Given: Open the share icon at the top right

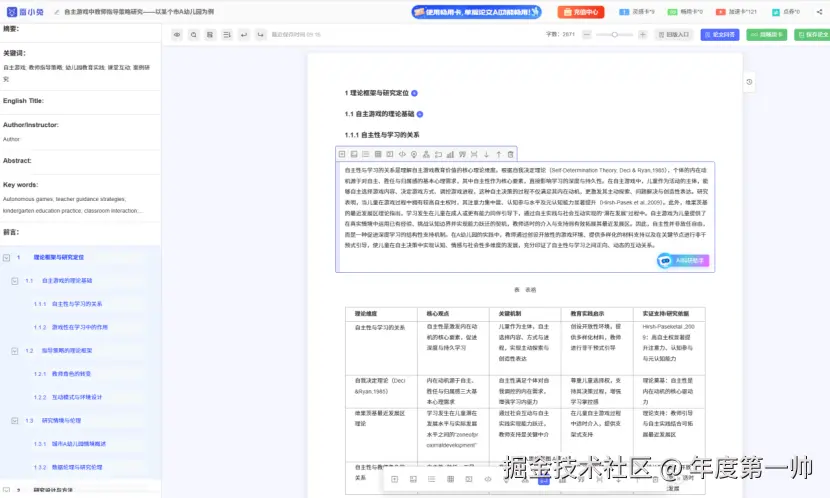Looking at the screenshot, I should [x=819, y=12].
